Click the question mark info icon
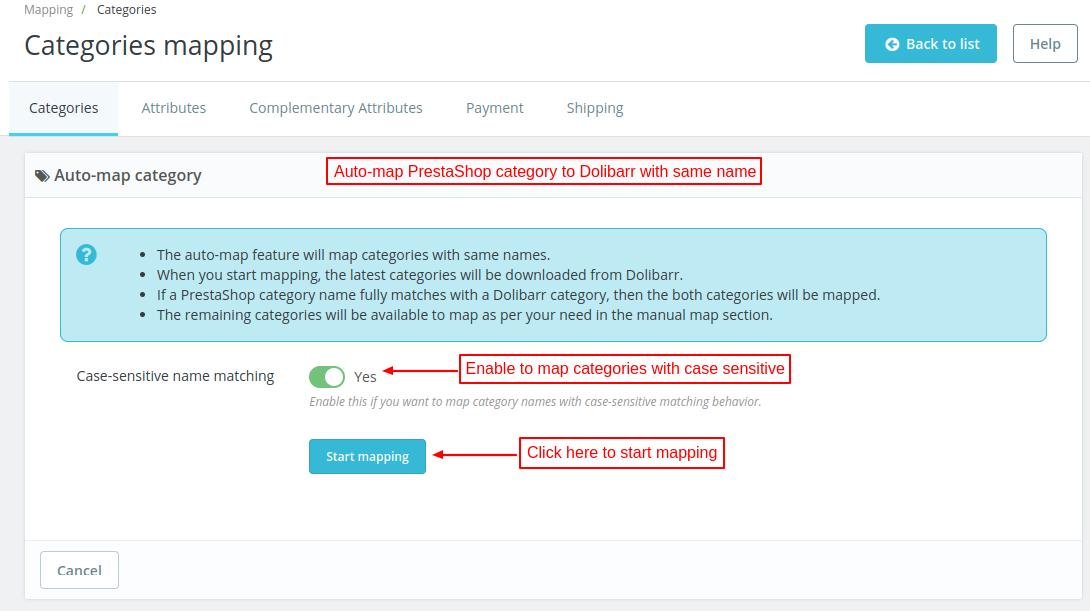 point(87,254)
